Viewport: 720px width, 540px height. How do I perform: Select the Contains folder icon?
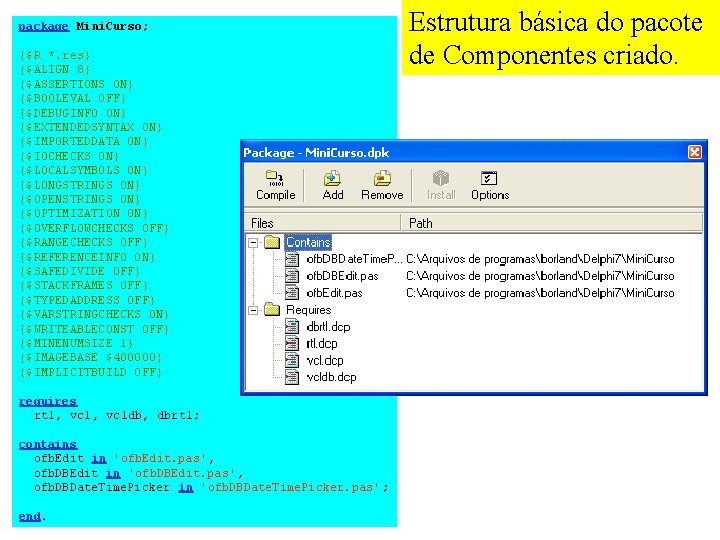tap(272, 242)
